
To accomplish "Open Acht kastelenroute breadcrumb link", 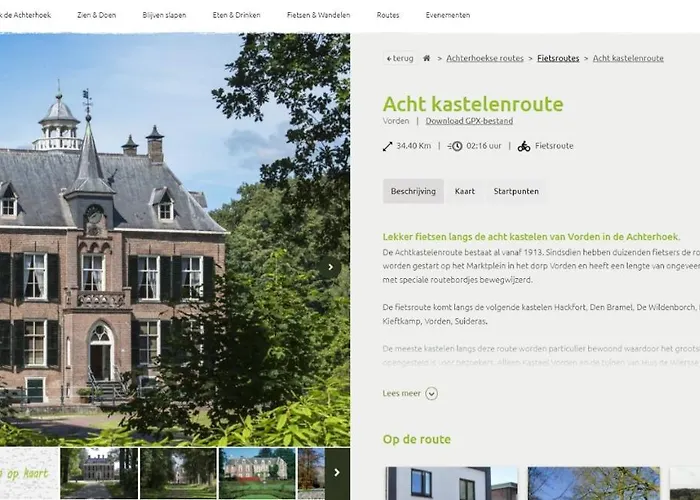I will point(628,58).
